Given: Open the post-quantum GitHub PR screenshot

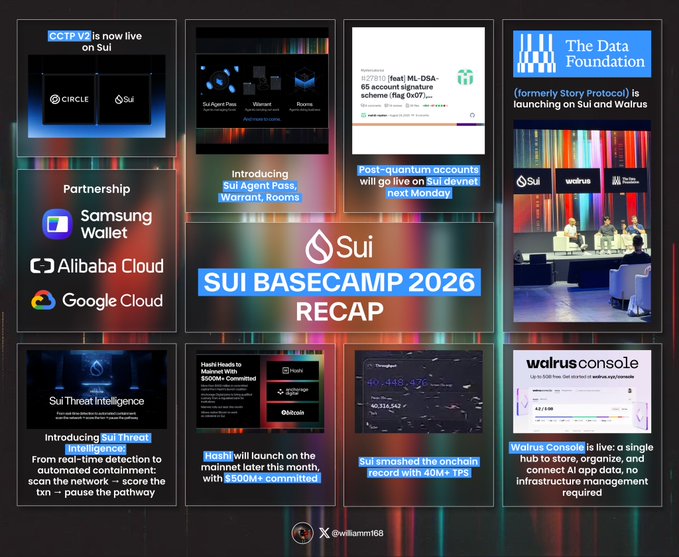Looking at the screenshot, I should [418, 91].
